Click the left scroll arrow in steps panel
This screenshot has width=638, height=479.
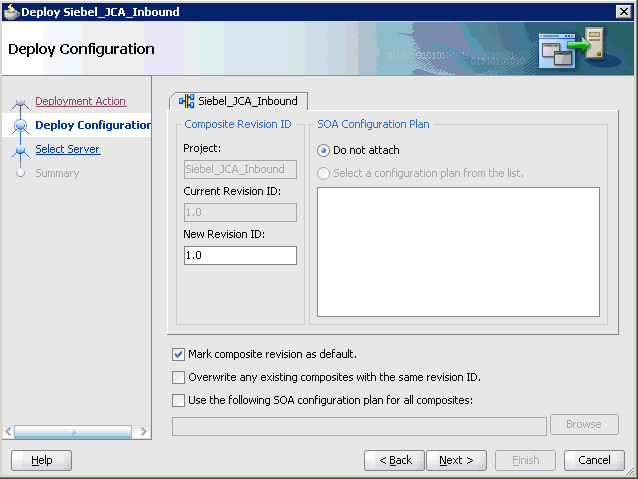(x=8, y=431)
